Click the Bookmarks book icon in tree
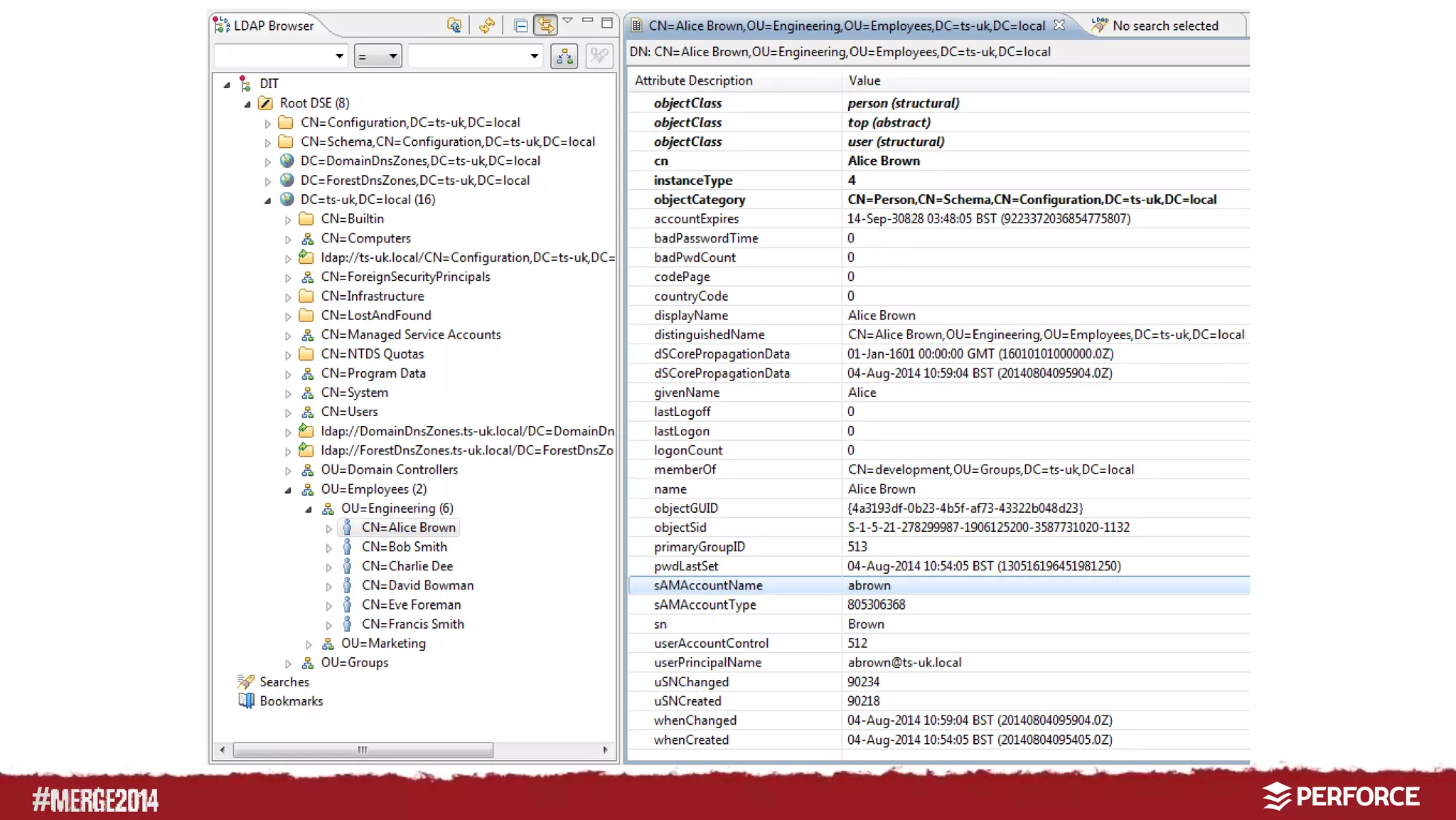This screenshot has width=1456, height=820. pos(246,701)
